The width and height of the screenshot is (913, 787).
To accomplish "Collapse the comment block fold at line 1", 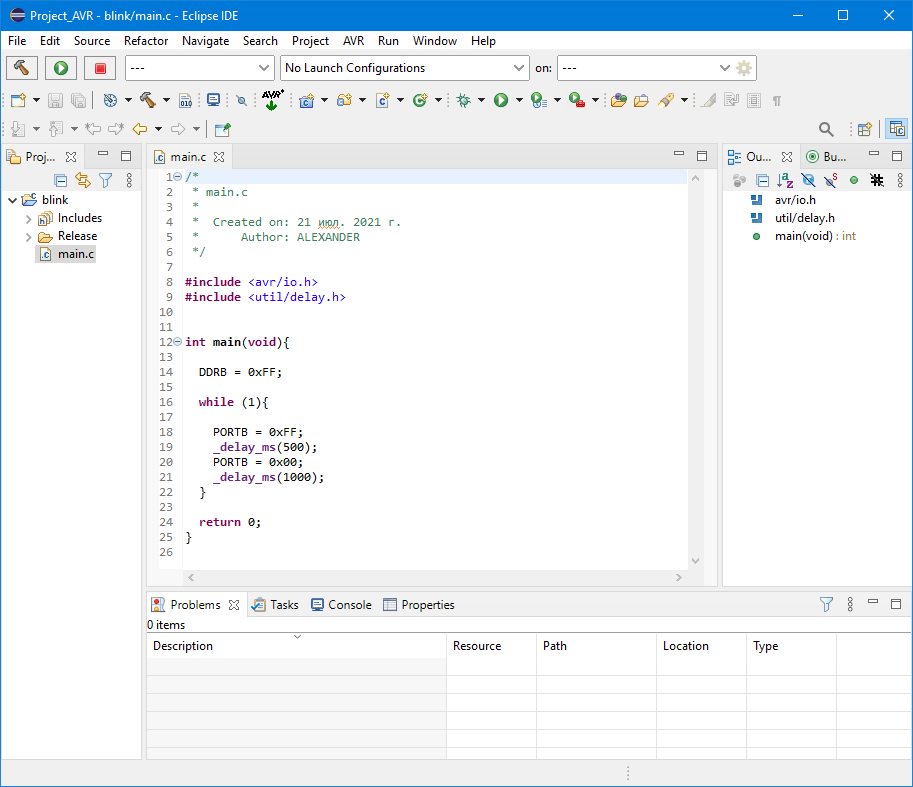I will click(x=178, y=176).
